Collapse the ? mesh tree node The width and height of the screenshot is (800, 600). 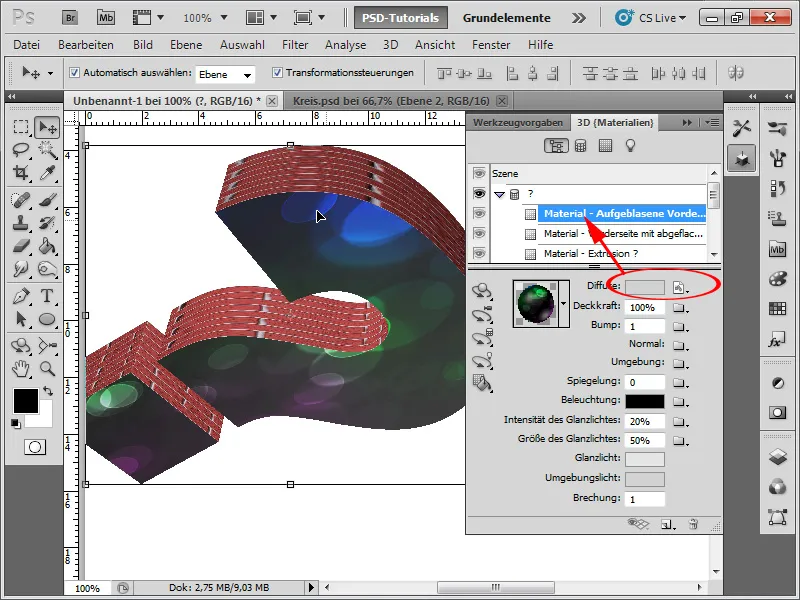(x=499, y=194)
